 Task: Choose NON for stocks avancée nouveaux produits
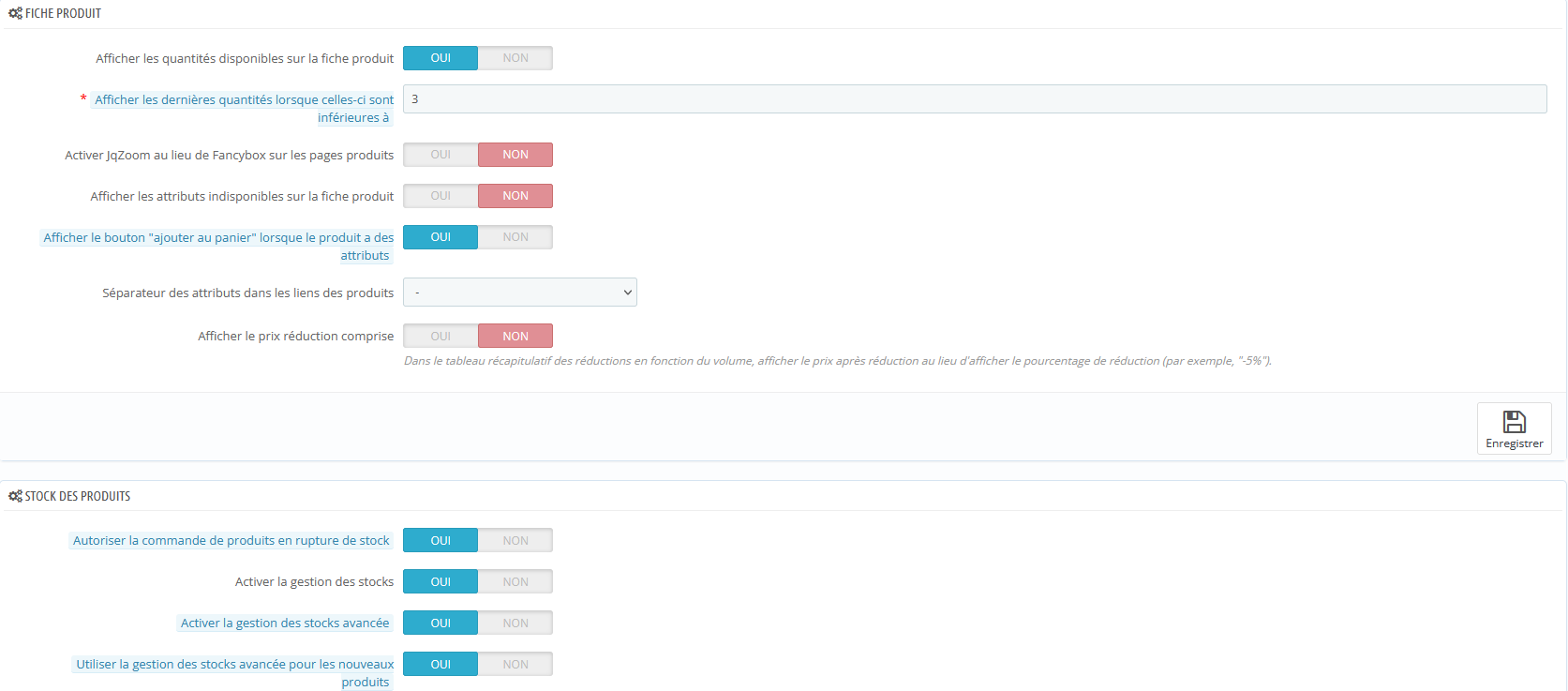(x=515, y=664)
